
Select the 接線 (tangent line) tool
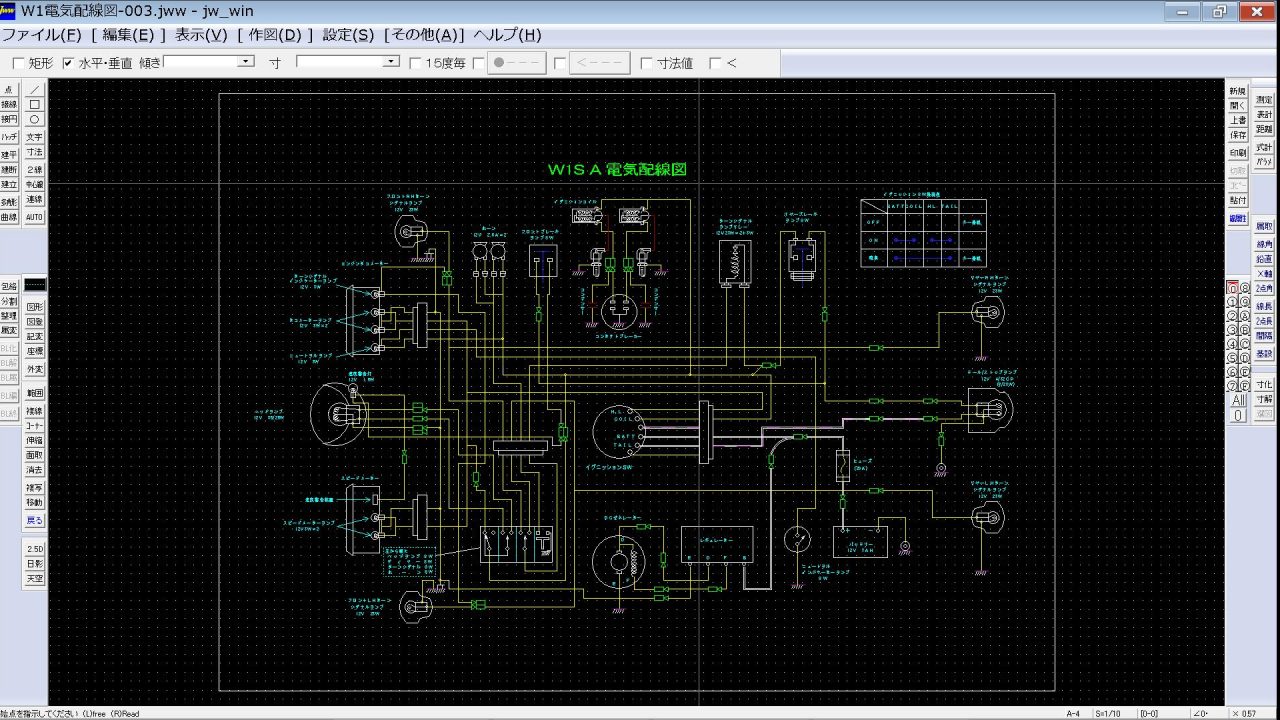9,104
